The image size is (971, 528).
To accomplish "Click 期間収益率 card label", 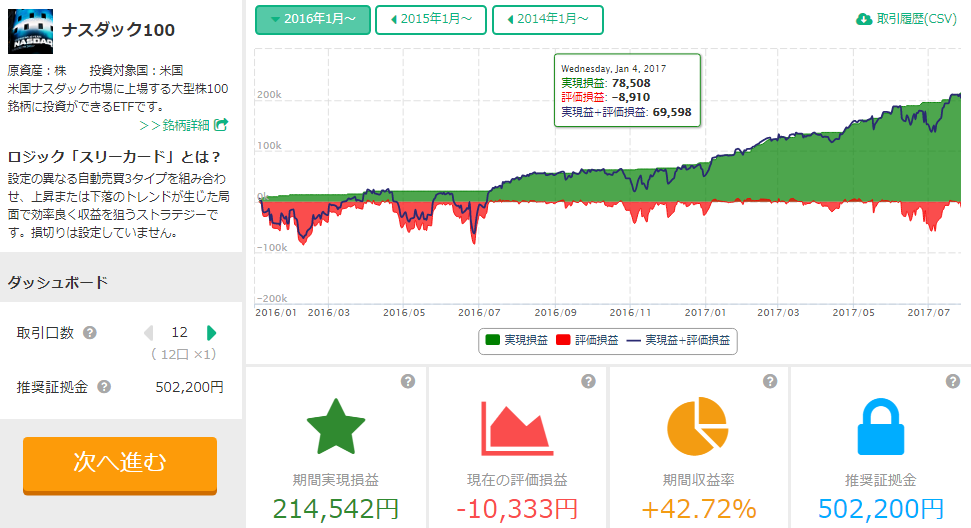I will (699, 480).
